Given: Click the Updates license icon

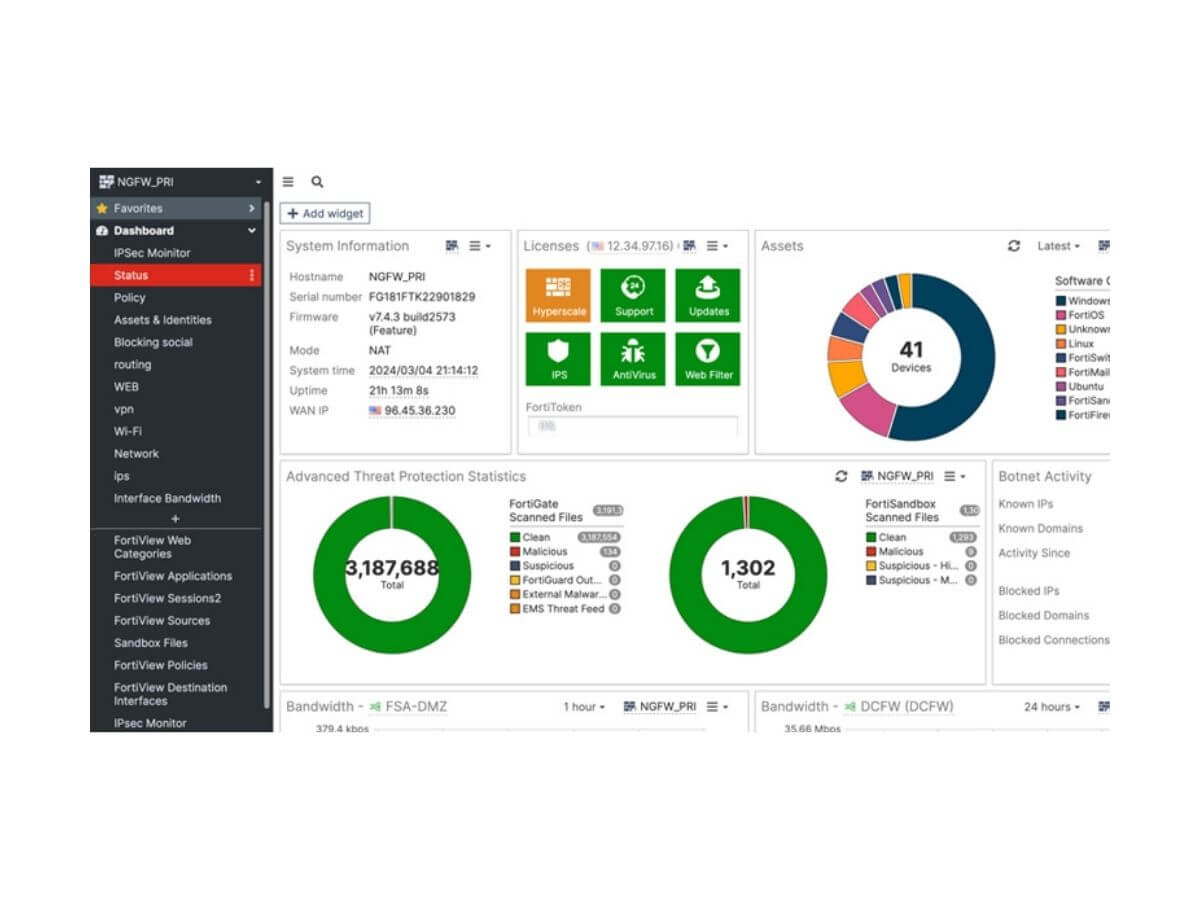Looking at the screenshot, I should (x=708, y=295).
